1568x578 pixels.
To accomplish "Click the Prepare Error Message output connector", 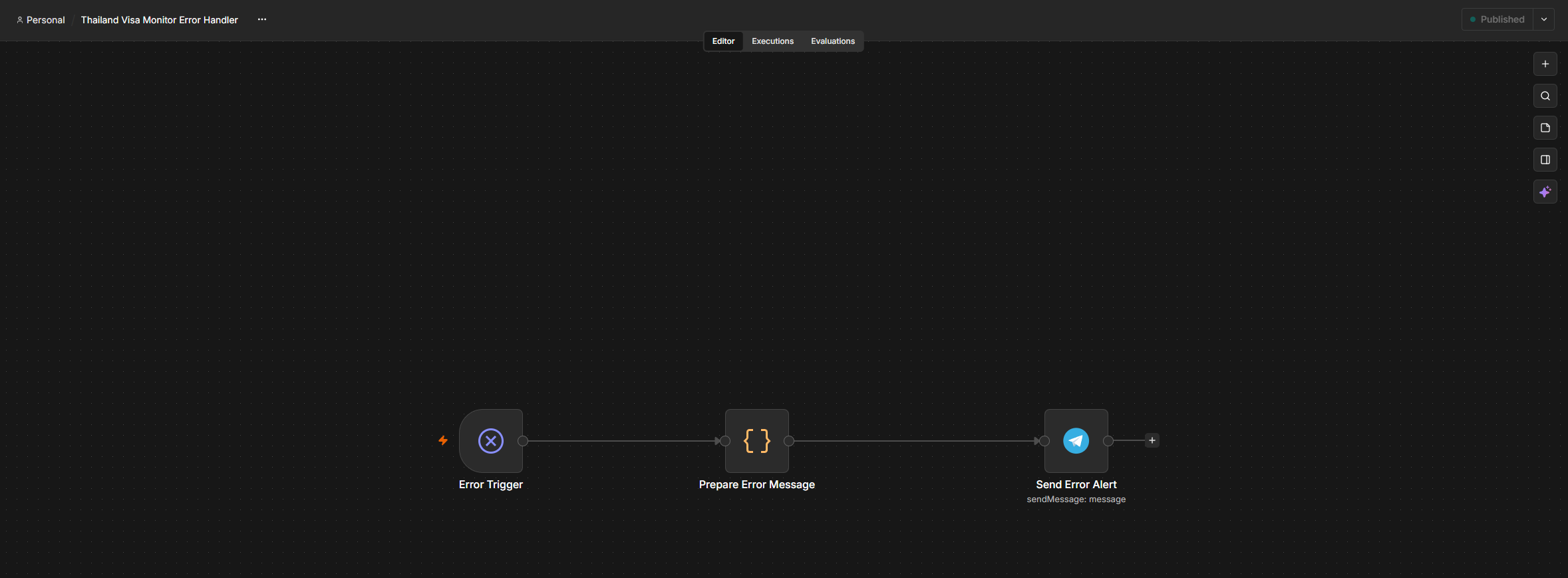I will 789,441.
